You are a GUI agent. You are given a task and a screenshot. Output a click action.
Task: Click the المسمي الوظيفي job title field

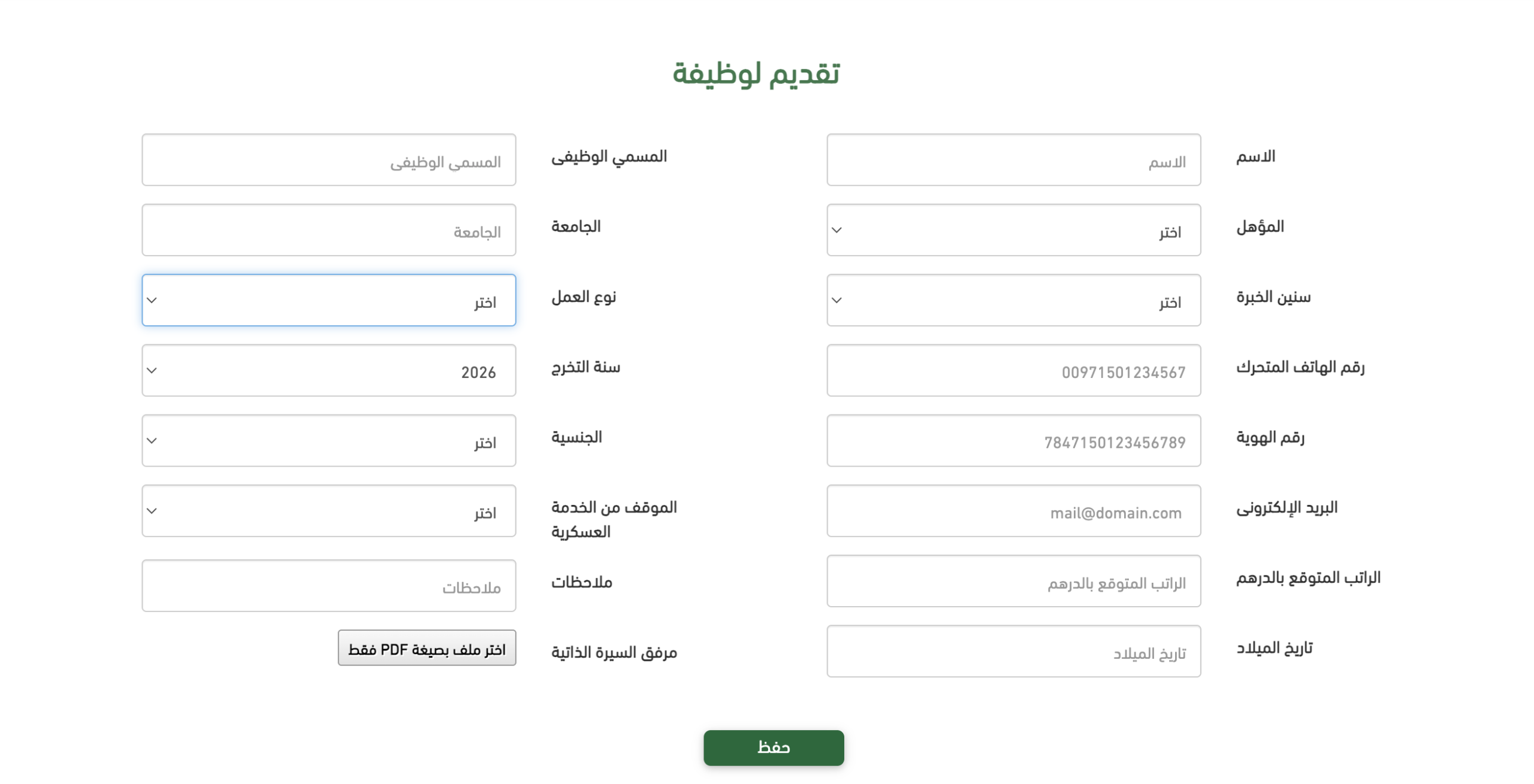(x=328, y=160)
